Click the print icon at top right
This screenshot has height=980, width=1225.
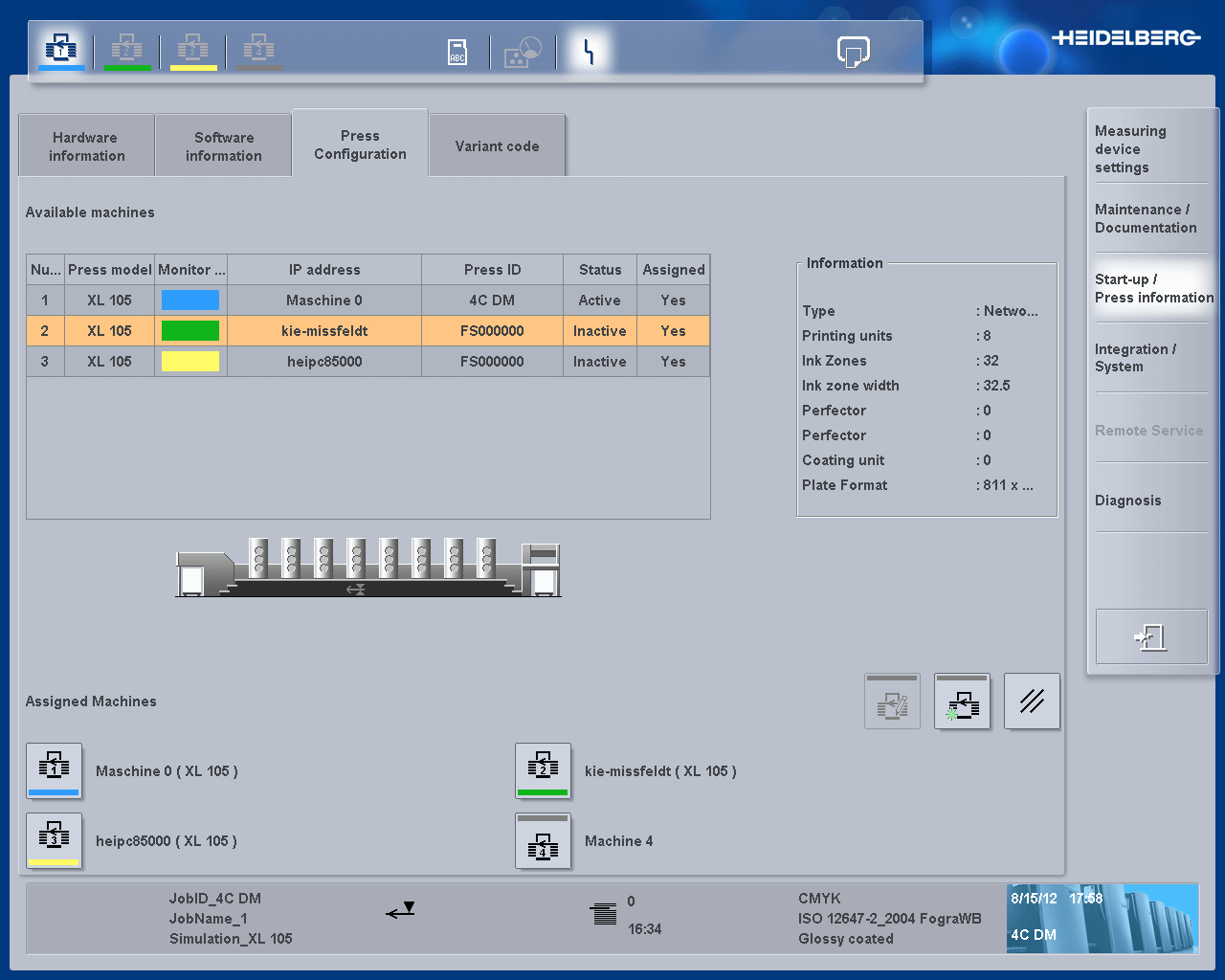(853, 53)
